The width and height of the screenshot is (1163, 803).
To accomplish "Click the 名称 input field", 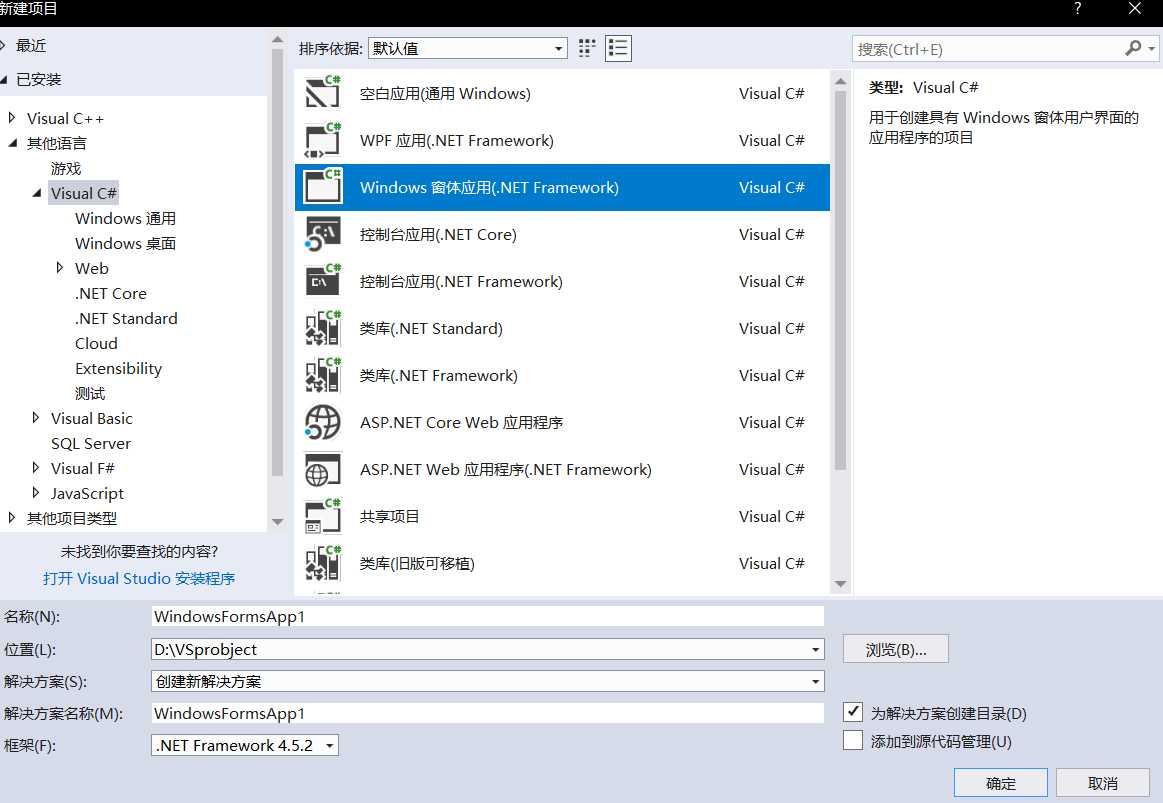I will pyautogui.click(x=487, y=616).
